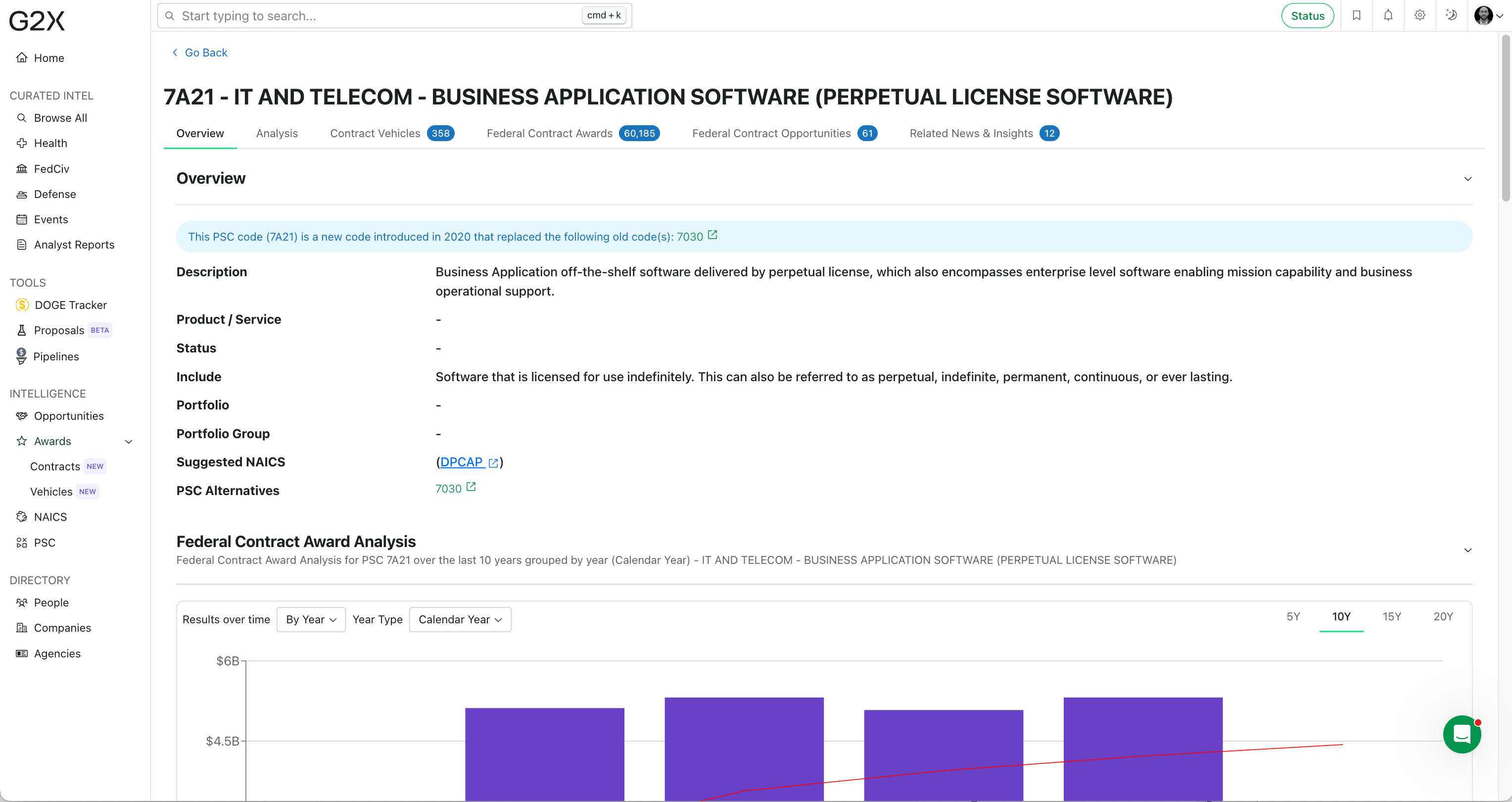Open the Calendar Year dropdown
The width and height of the screenshot is (1512, 802).
(x=460, y=619)
